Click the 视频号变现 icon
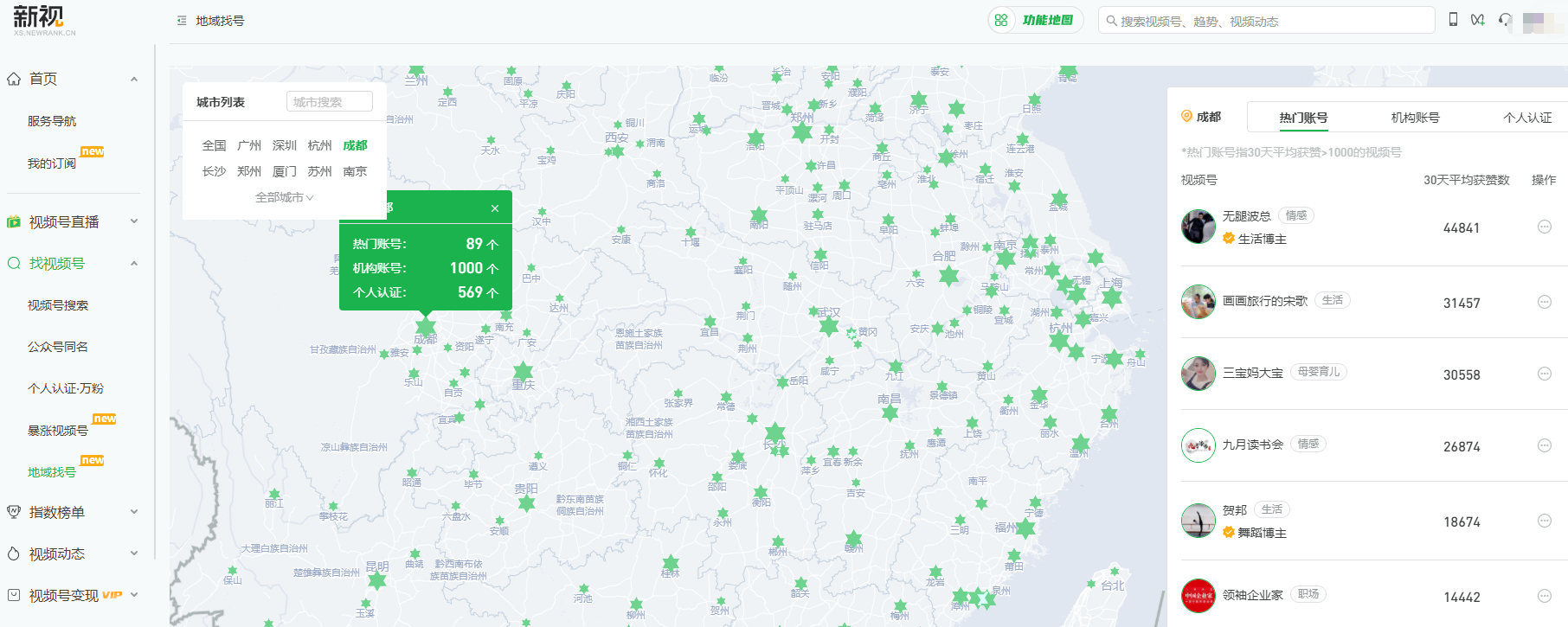This screenshot has height=627, width=1568. 14,595
